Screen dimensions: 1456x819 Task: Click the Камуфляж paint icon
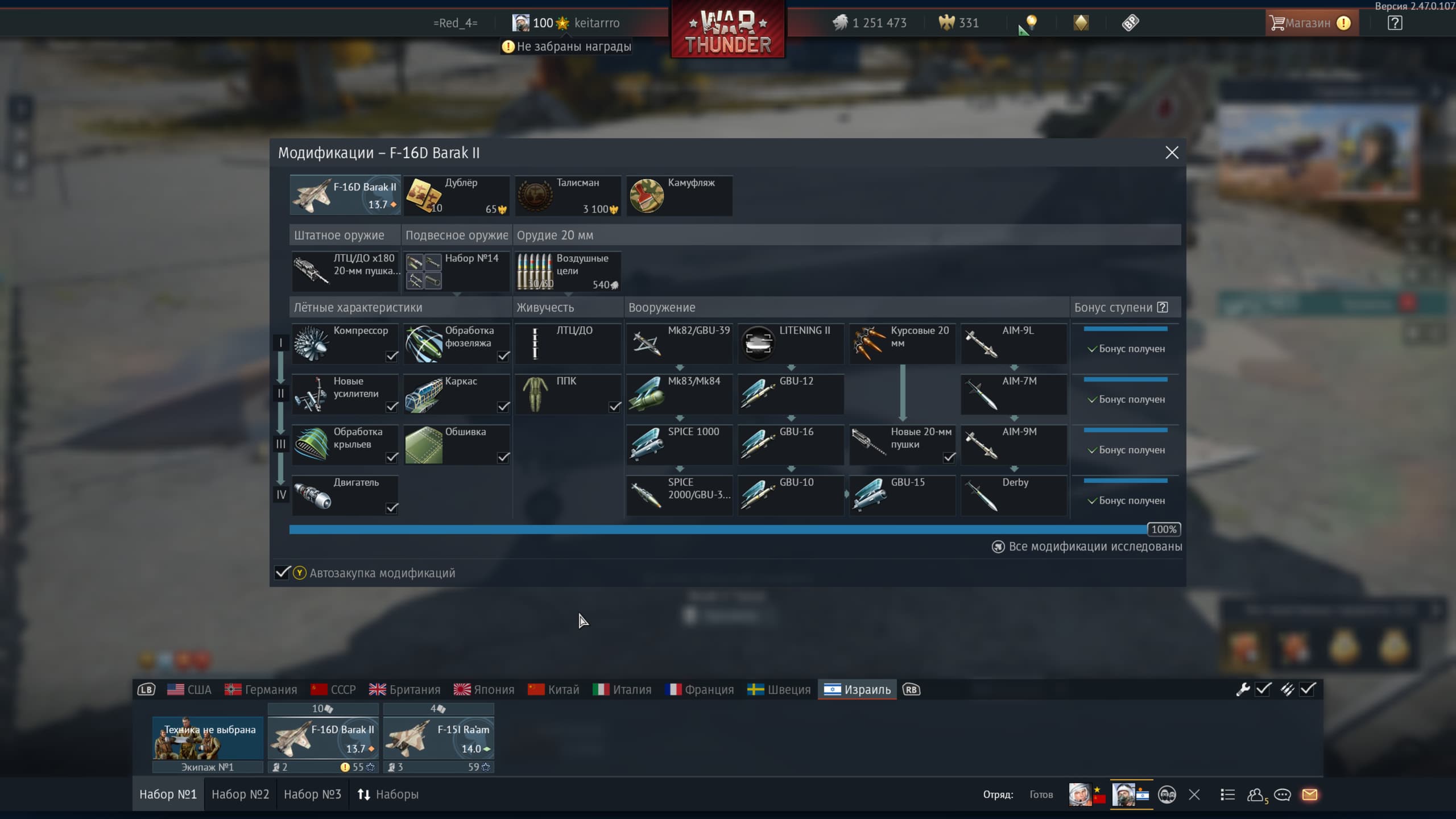pyautogui.click(x=647, y=196)
